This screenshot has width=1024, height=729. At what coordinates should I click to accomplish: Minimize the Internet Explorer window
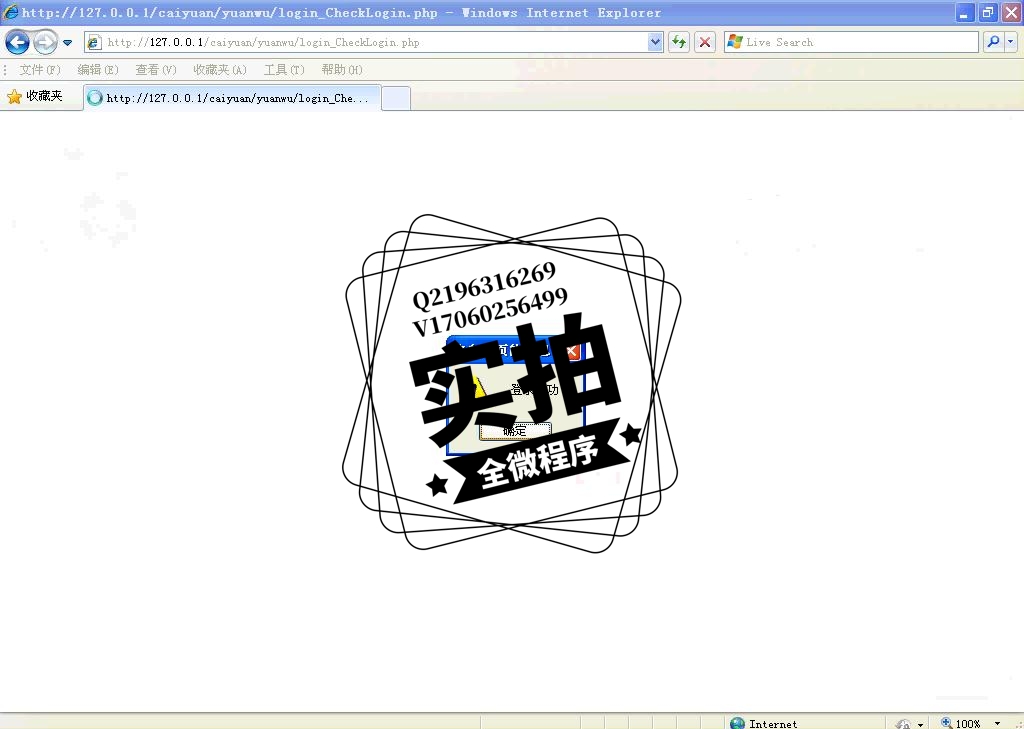[964, 13]
